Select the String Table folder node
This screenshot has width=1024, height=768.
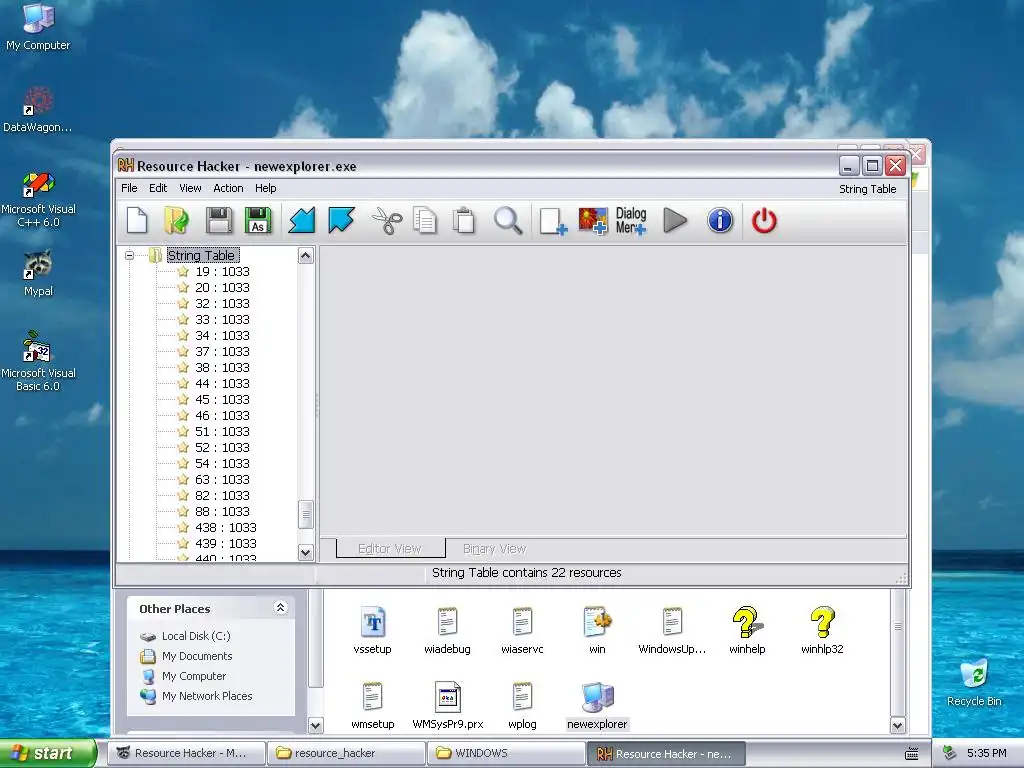point(200,255)
